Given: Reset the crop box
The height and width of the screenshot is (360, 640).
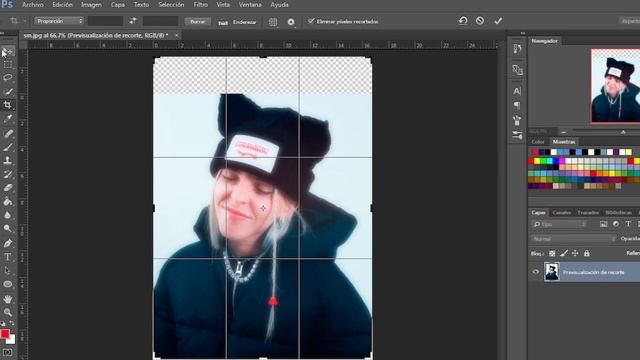Looking at the screenshot, I should tap(463, 20).
